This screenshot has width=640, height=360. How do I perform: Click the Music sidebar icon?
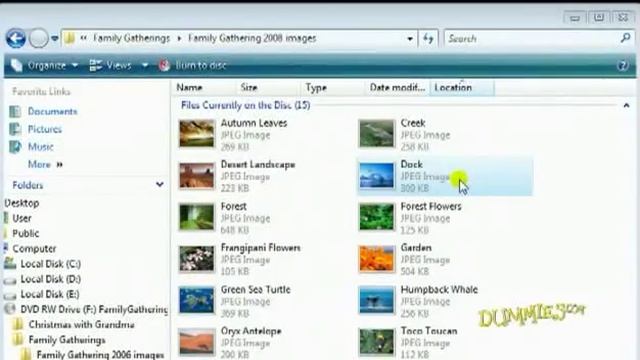point(15,147)
